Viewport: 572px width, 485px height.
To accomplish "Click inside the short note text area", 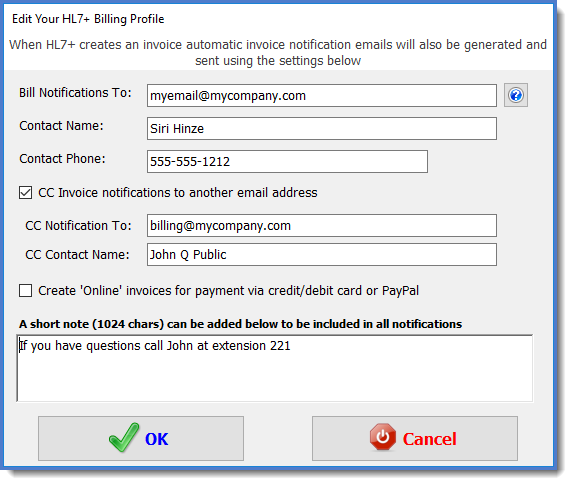I will [274, 368].
